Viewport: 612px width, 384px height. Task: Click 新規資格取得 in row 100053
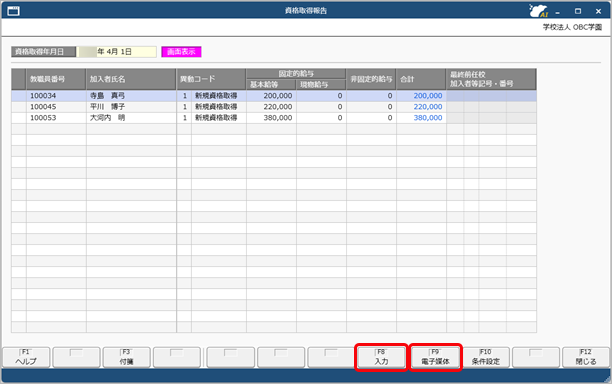(216, 117)
